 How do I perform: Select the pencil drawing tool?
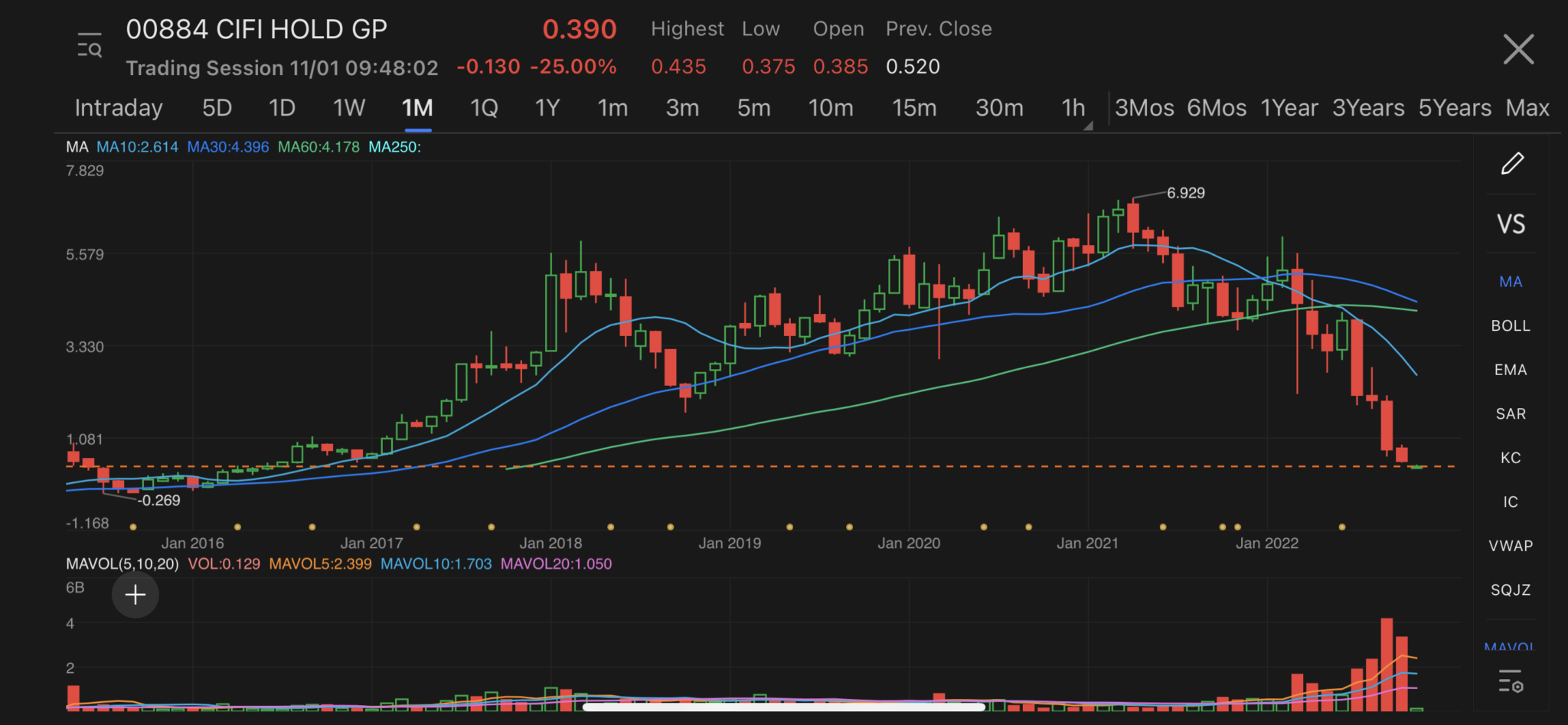(1512, 163)
